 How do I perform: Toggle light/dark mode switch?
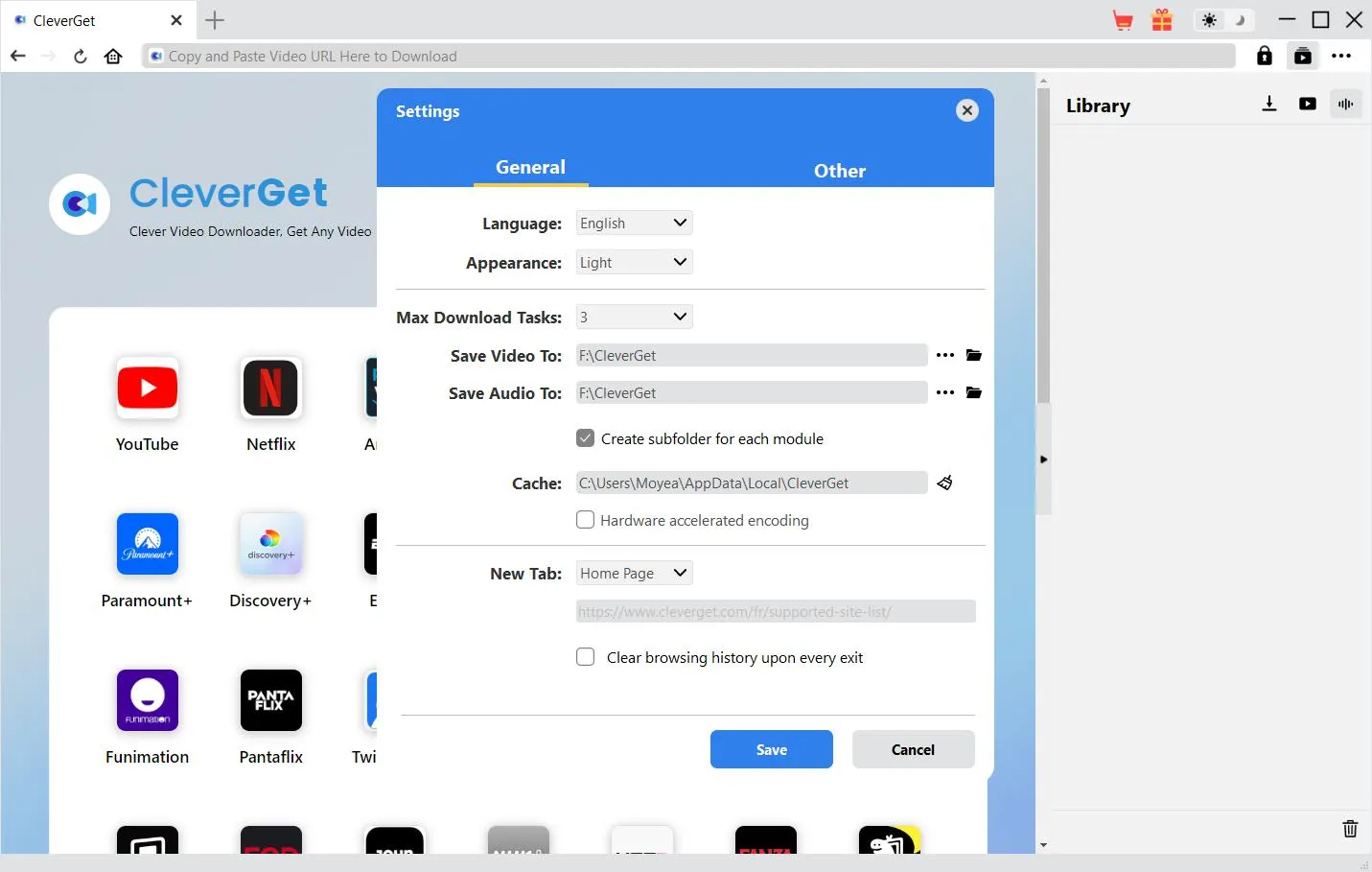click(x=1224, y=20)
